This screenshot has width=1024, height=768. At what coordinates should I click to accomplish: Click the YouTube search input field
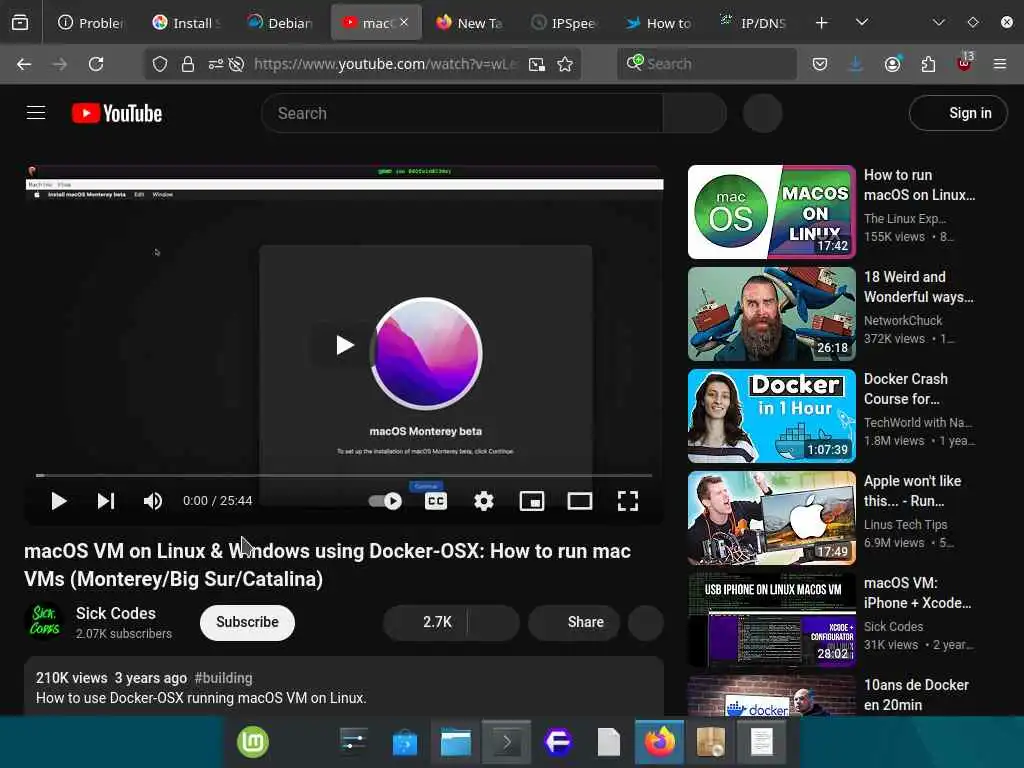(462, 113)
